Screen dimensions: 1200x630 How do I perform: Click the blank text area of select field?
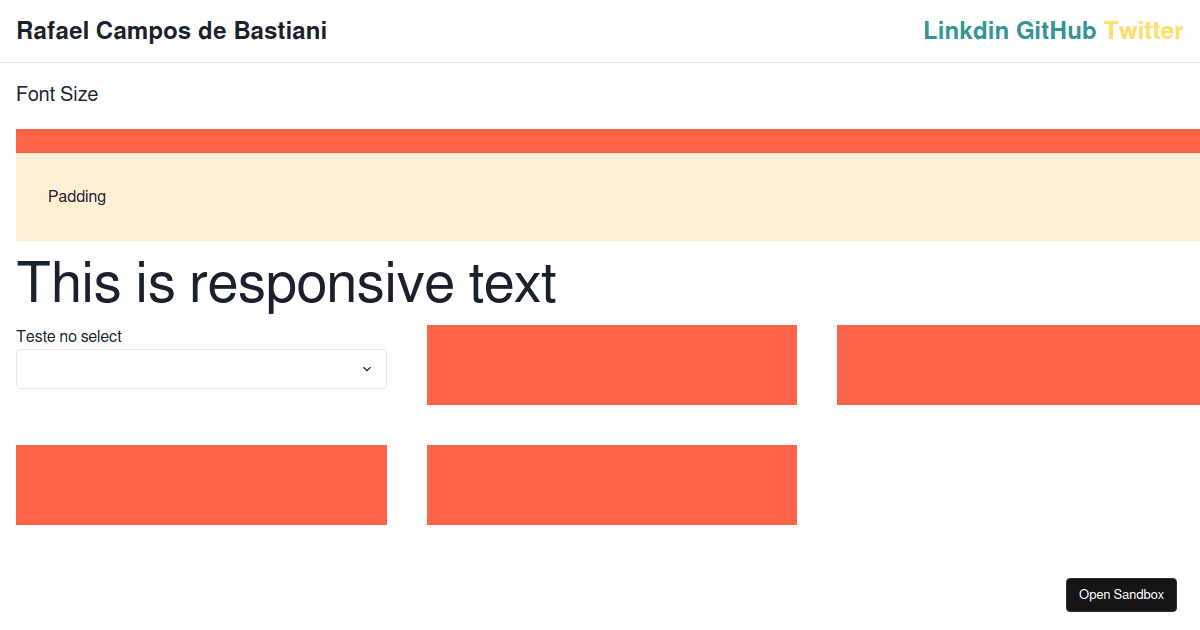pos(180,369)
